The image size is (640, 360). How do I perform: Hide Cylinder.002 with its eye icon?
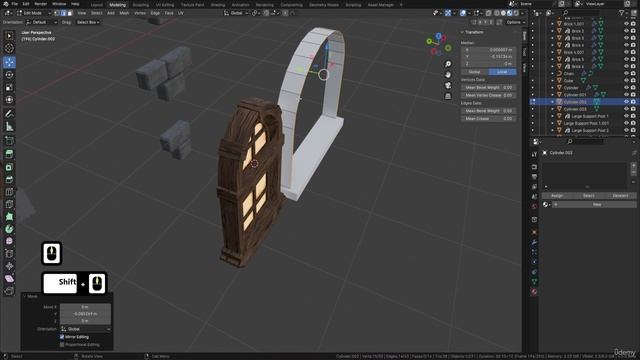(x=626, y=102)
